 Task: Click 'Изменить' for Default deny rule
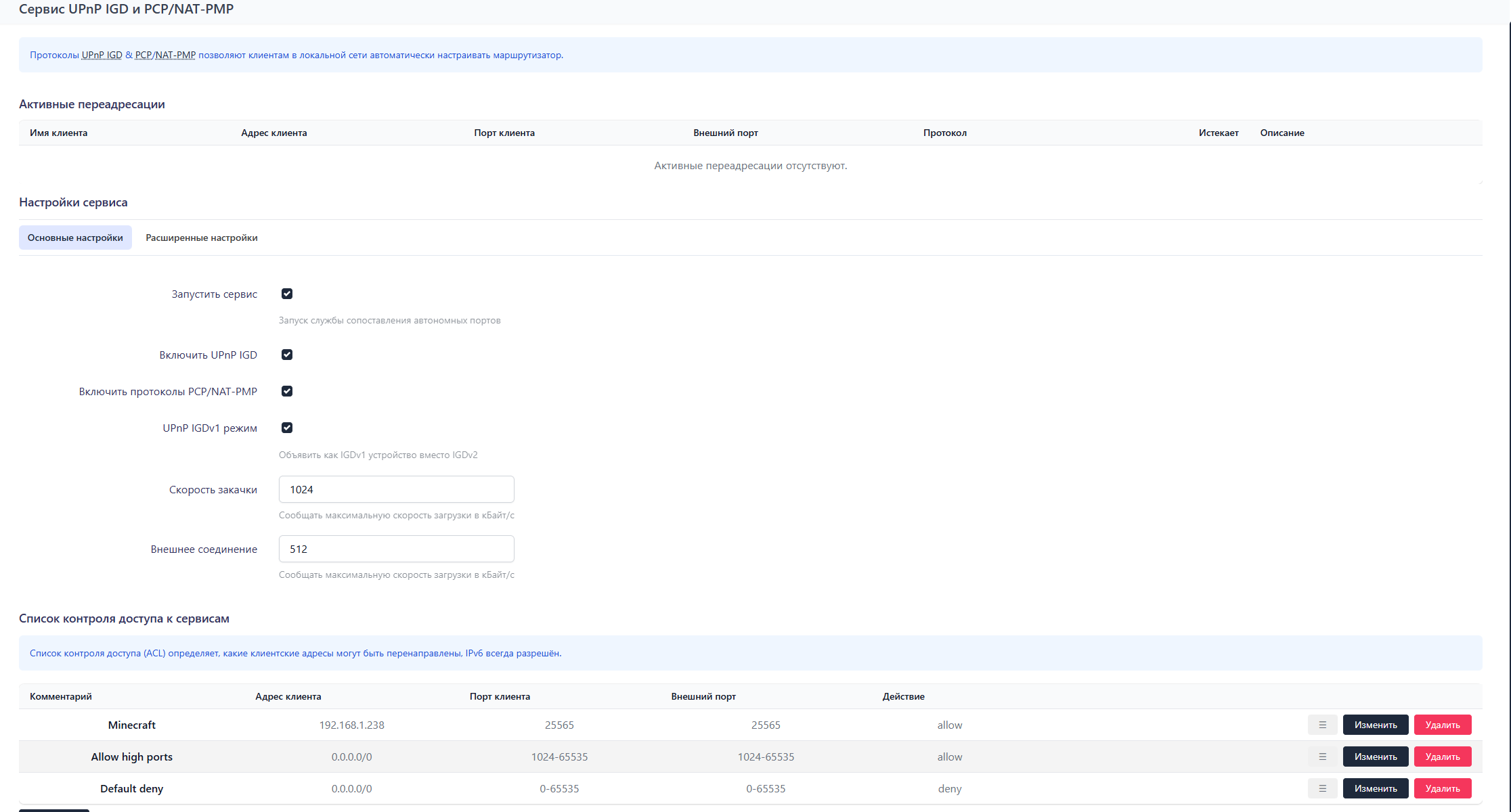(x=1375, y=788)
